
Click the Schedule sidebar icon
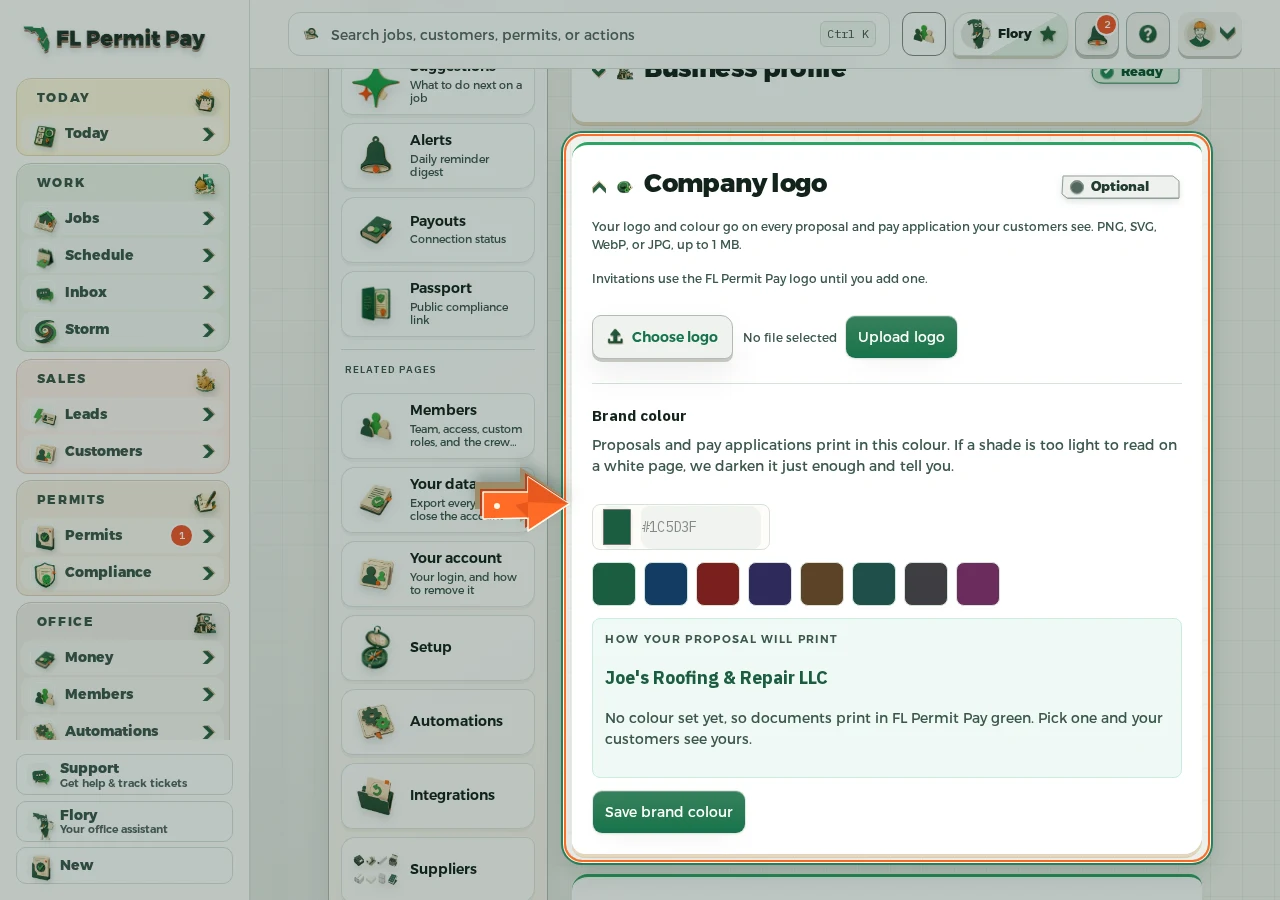pos(44,256)
